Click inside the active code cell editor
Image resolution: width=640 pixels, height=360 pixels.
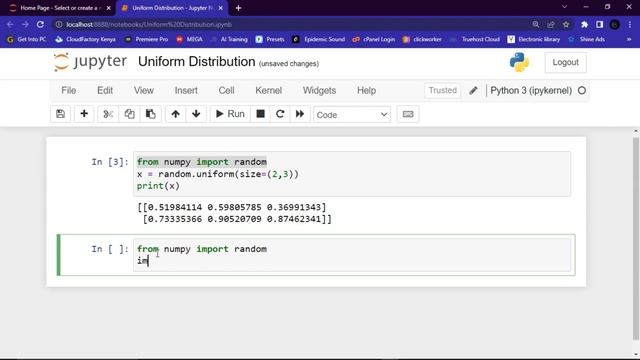coord(352,255)
